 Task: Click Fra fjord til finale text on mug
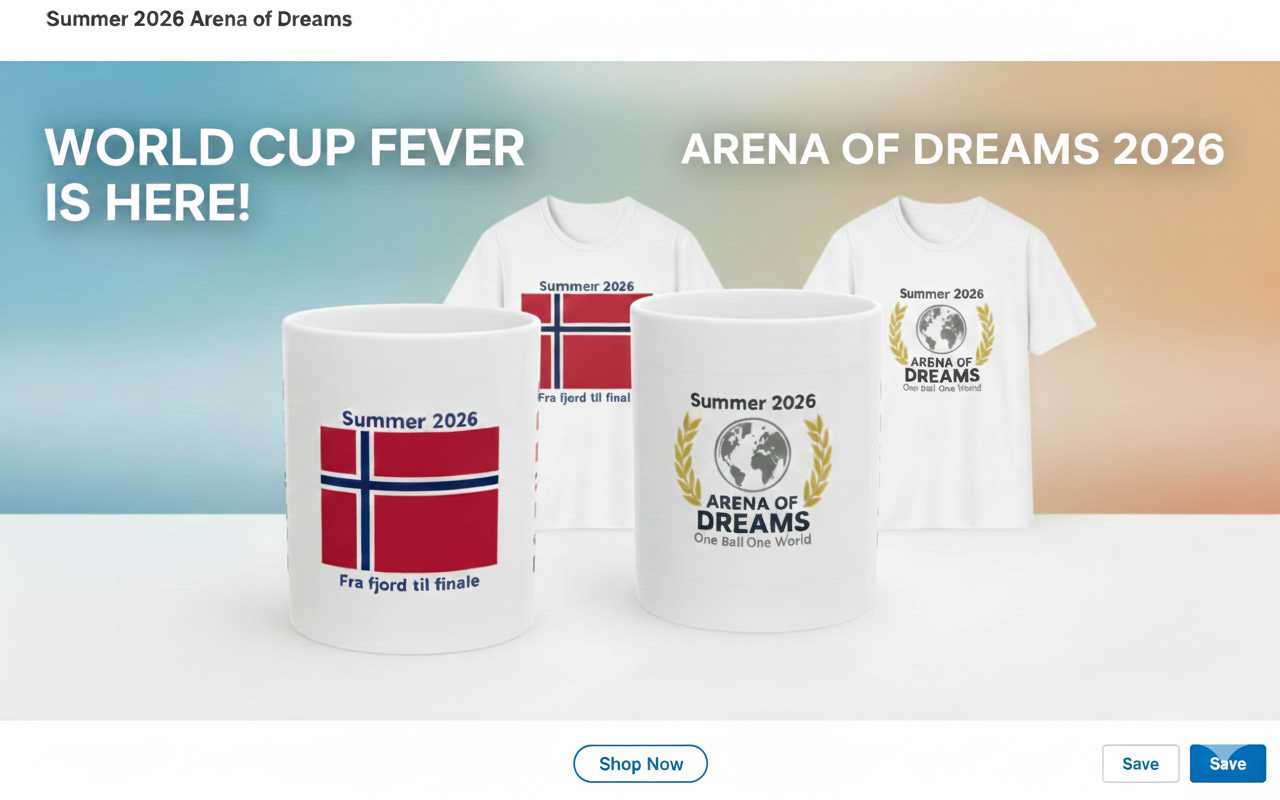(x=409, y=582)
